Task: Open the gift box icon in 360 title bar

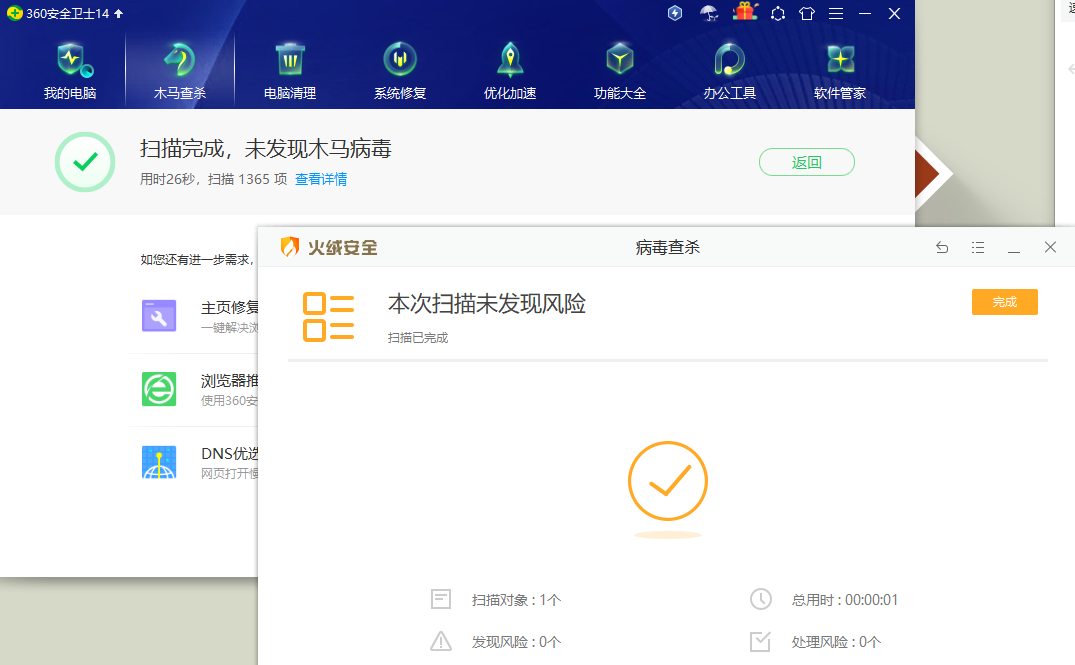Action: (x=745, y=12)
